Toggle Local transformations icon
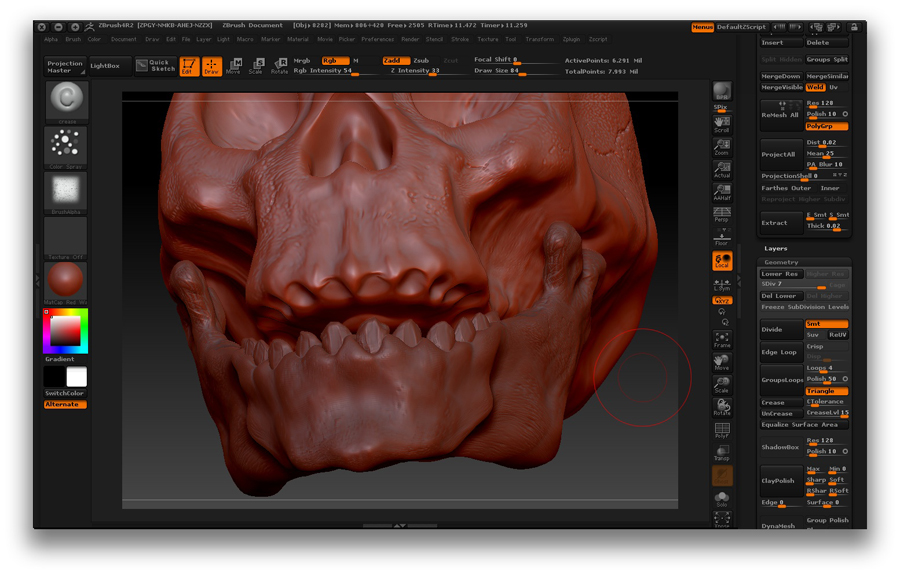The width and height of the screenshot is (900, 575). 721,261
